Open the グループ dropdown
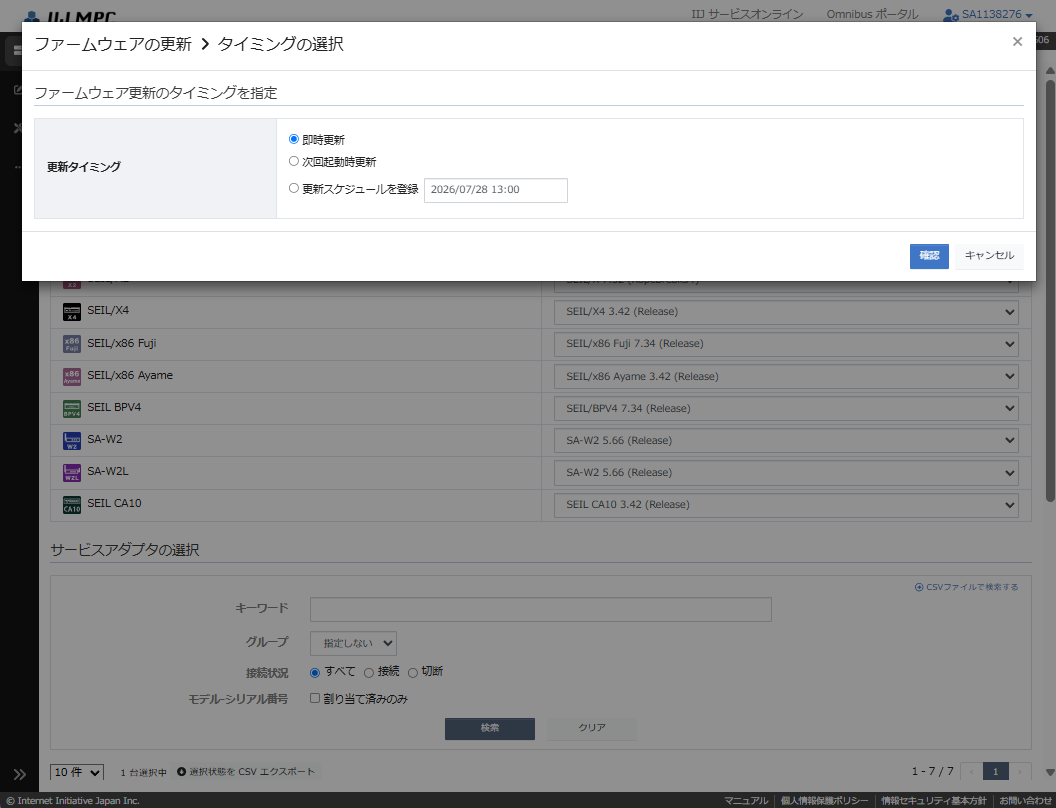 pos(353,643)
